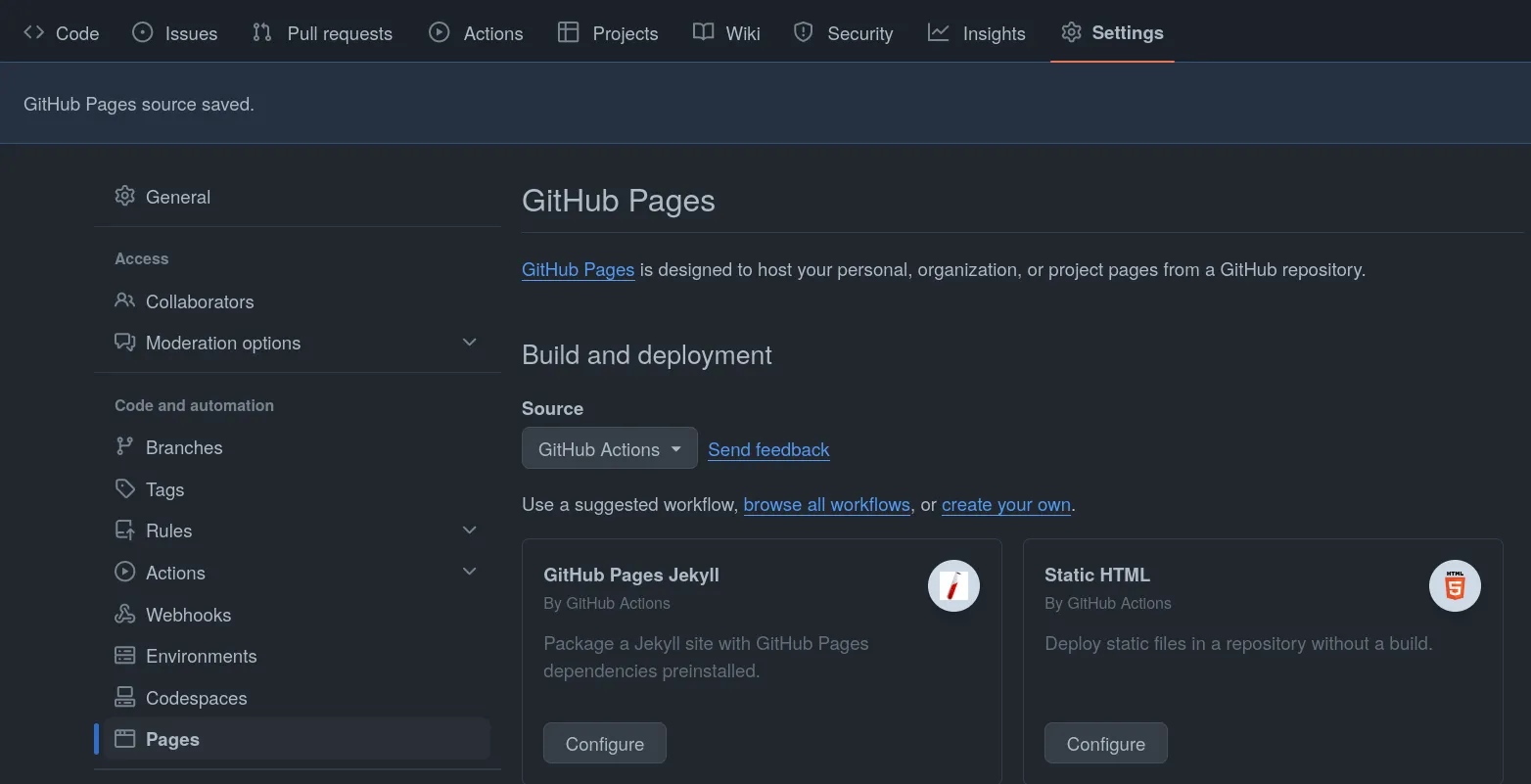The image size is (1531, 784).
Task: Open Webhooks via its sidebar icon
Action: click(x=124, y=615)
